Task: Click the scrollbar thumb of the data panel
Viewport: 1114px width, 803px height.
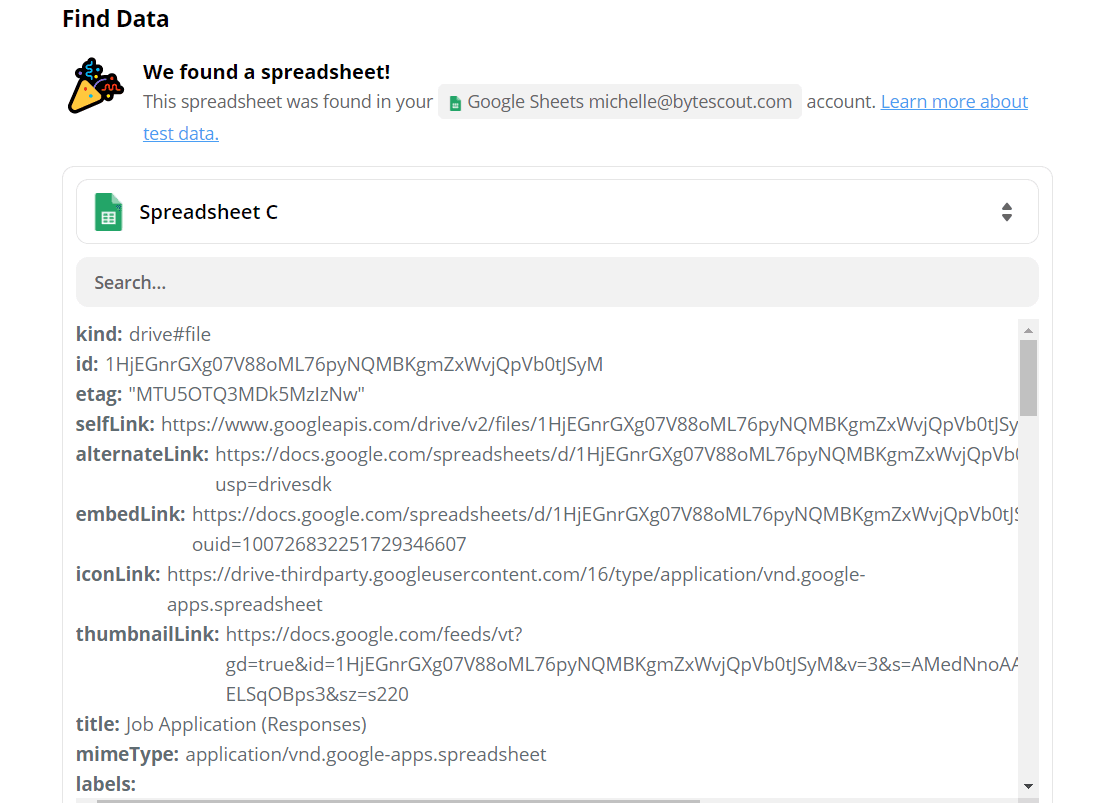Action: pos(1028,378)
